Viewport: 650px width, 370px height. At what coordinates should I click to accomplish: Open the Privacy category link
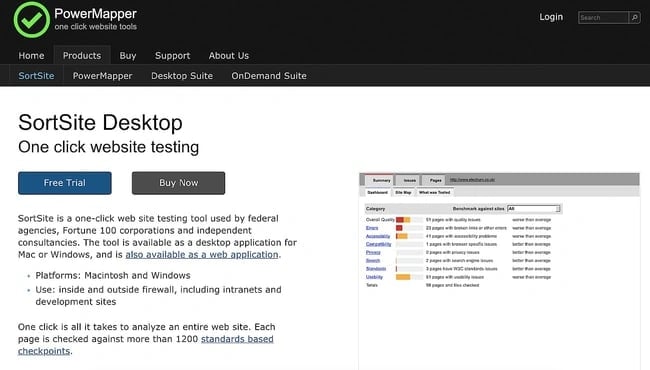coord(373,252)
